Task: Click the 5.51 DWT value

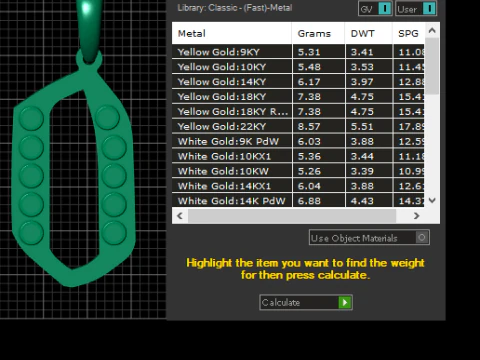Action: pyautogui.click(x=362, y=127)
